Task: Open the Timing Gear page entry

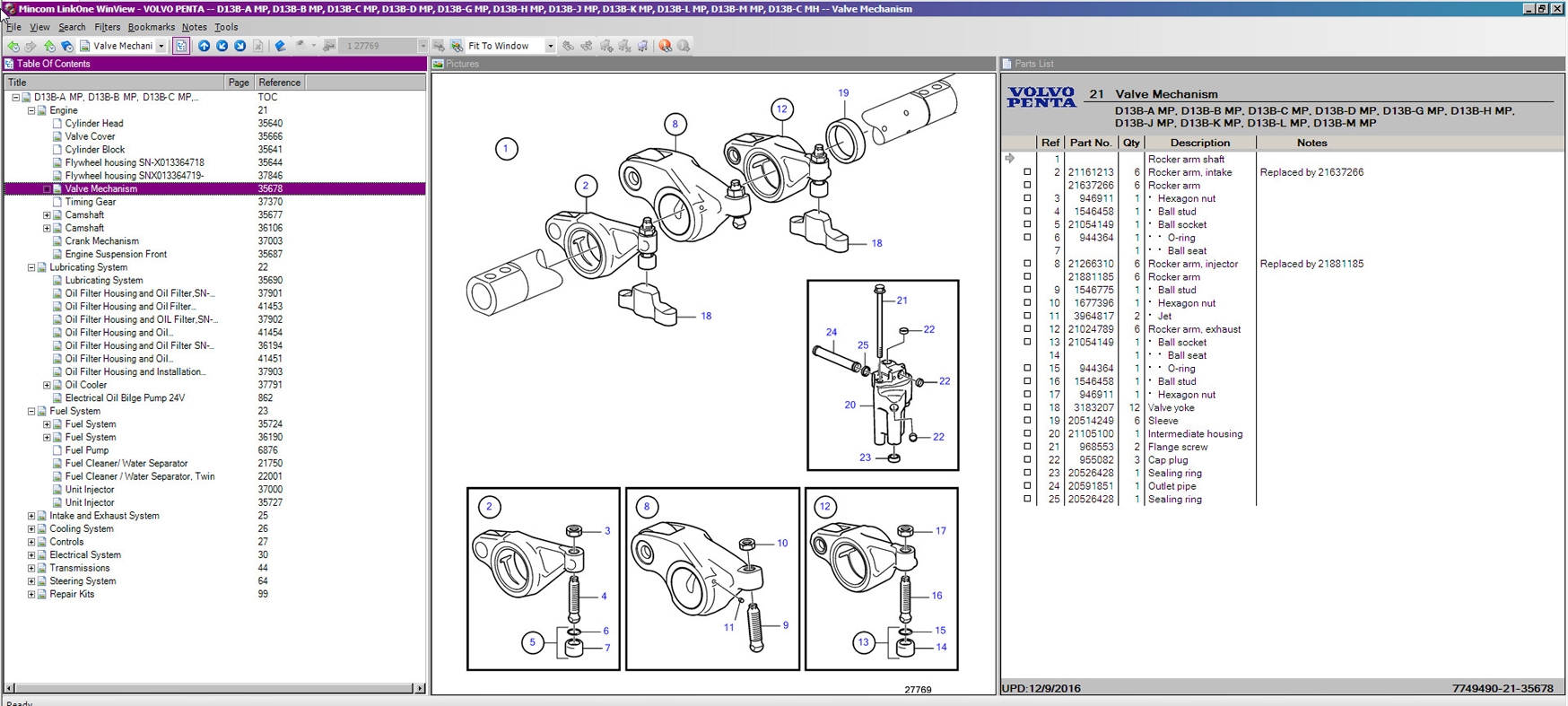Action: coord(90,202)
